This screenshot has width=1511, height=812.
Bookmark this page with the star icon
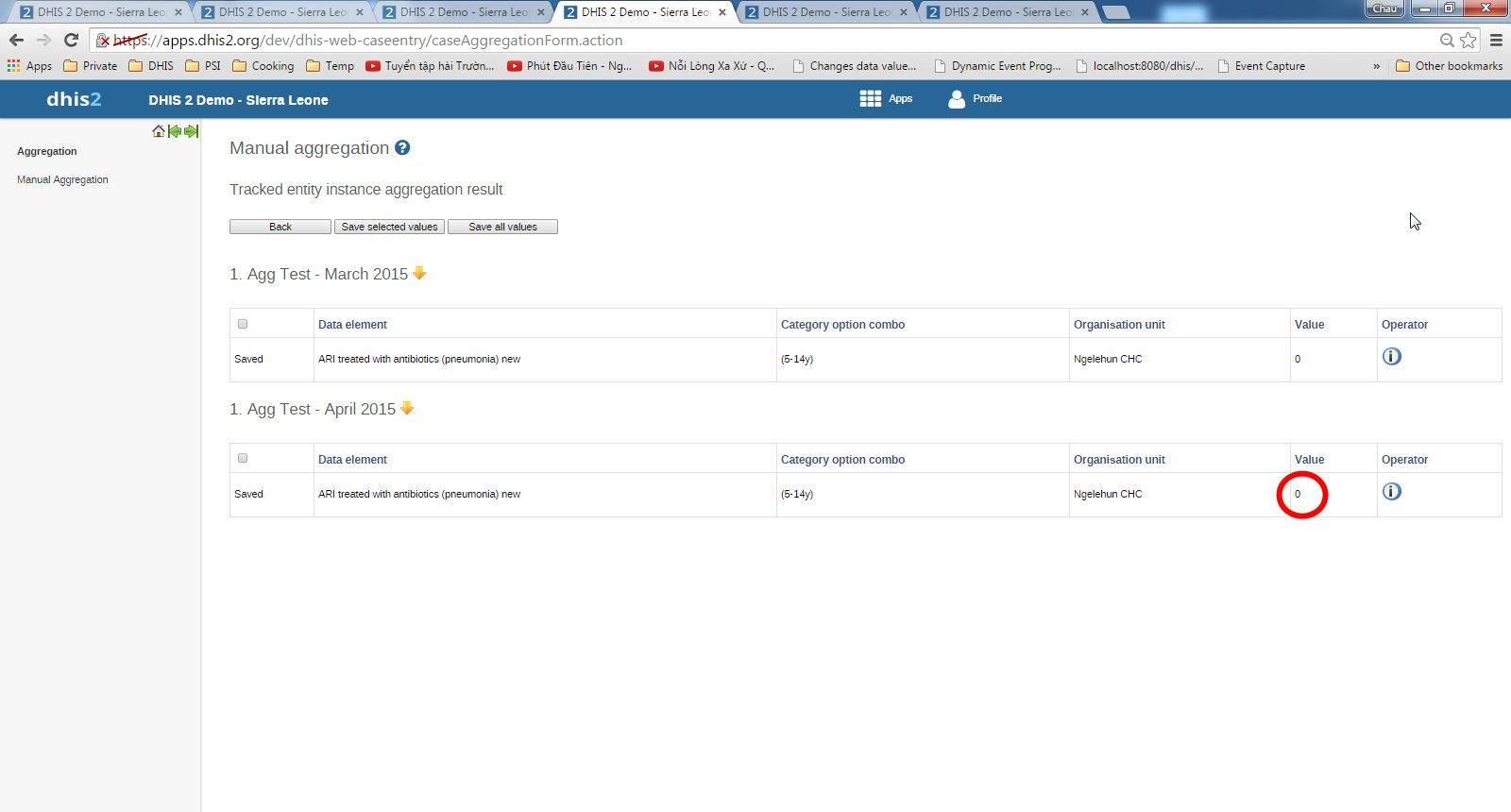(1469, 41)
